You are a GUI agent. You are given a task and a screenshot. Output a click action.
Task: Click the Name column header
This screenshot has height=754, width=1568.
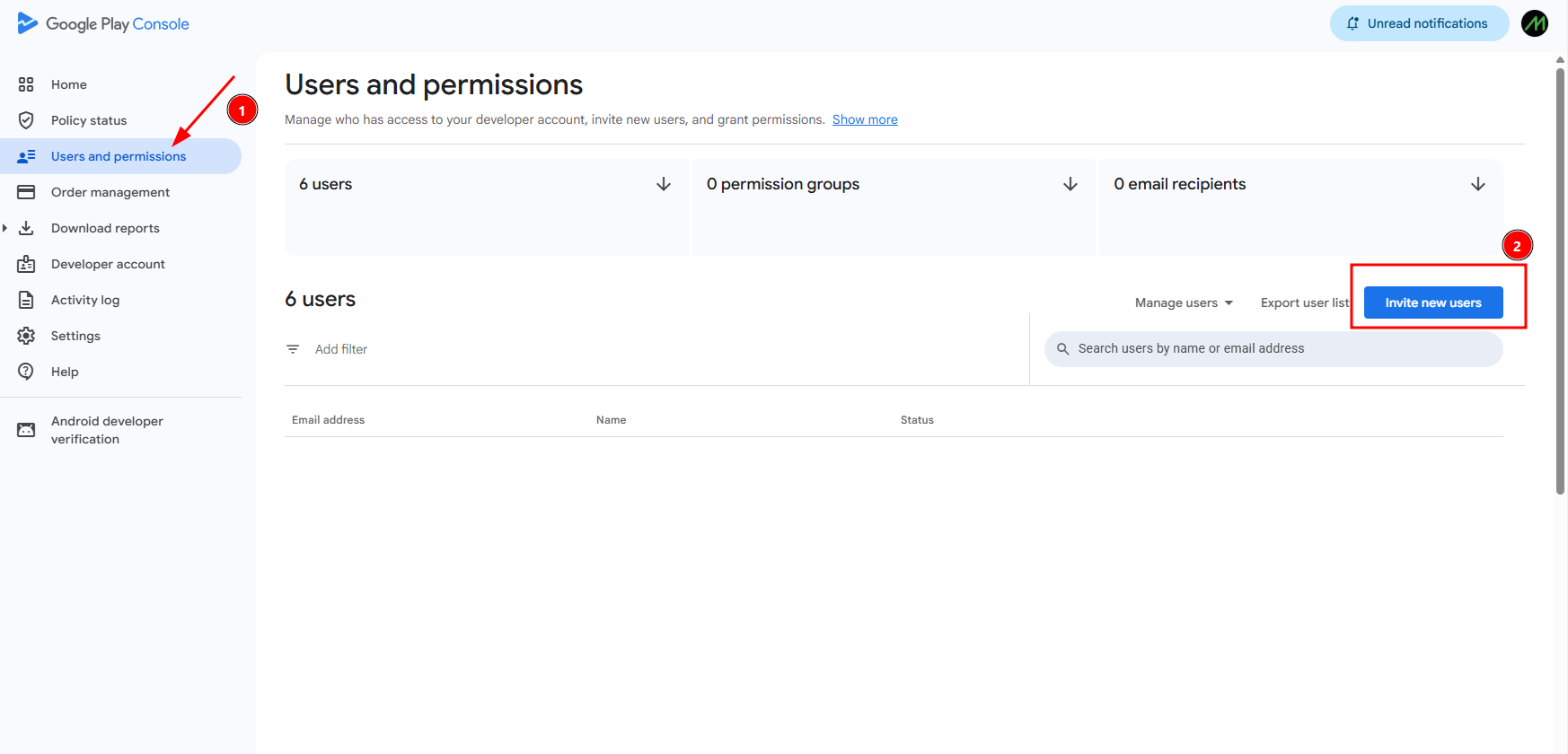[x=612, y=420]
